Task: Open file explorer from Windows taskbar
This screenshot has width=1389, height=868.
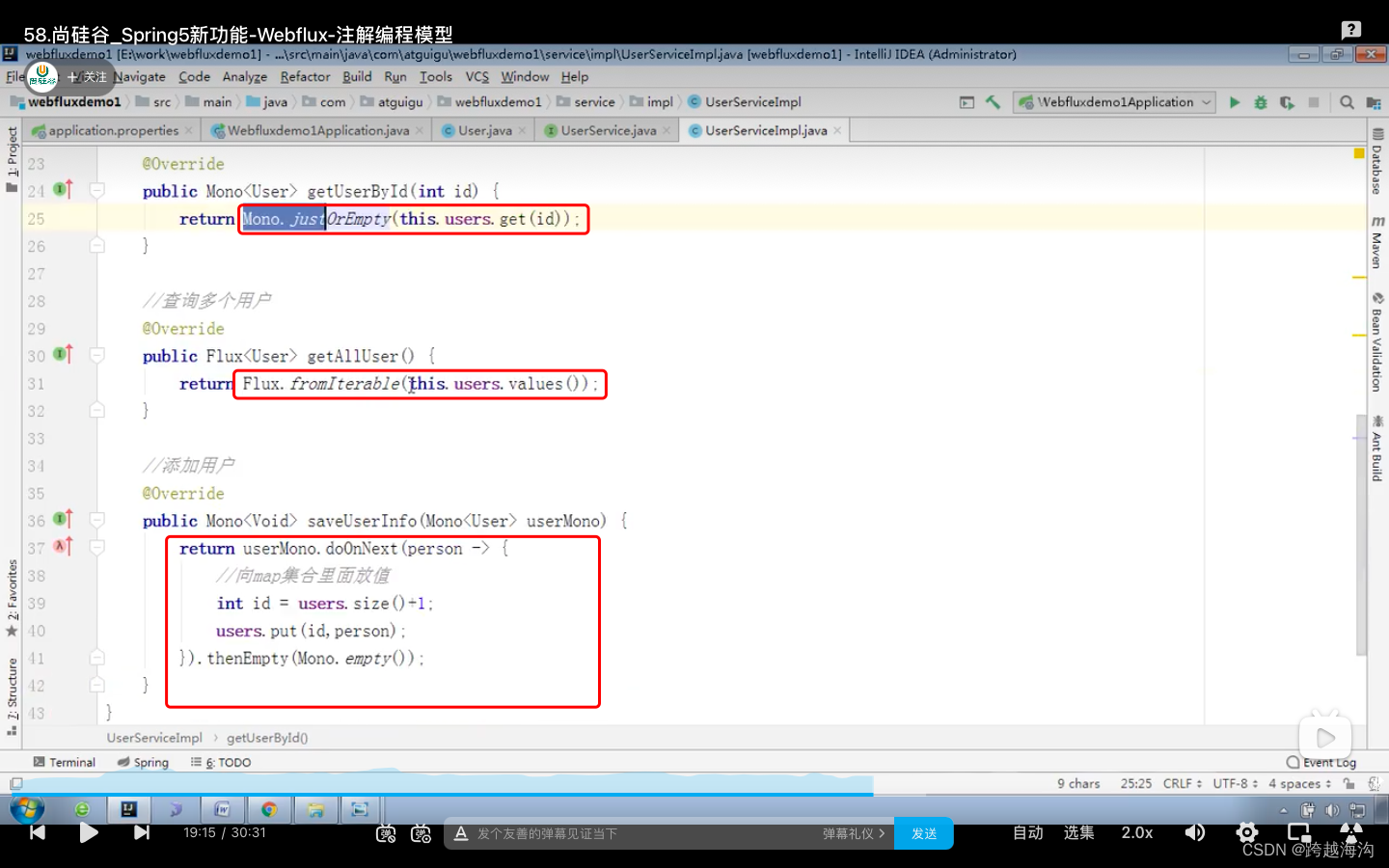Action: tap(315, 809)
